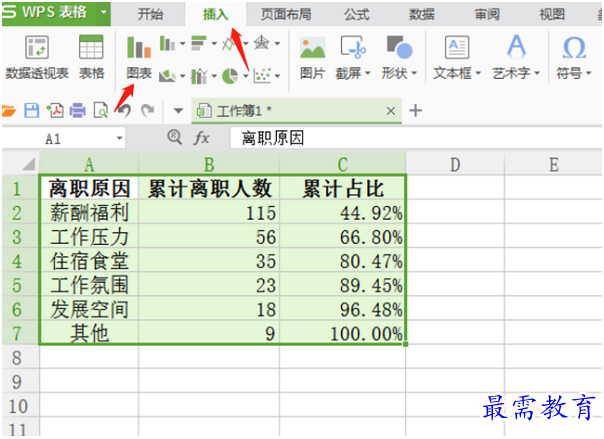Click the print icon
Viewport: 604px width, 439px height.
pos(77,111)
